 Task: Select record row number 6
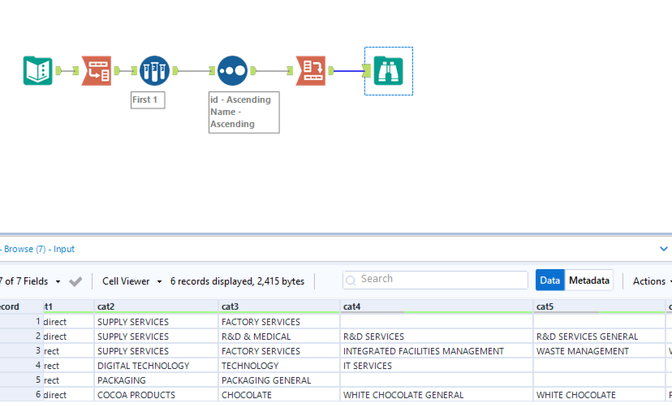(21, 394)
